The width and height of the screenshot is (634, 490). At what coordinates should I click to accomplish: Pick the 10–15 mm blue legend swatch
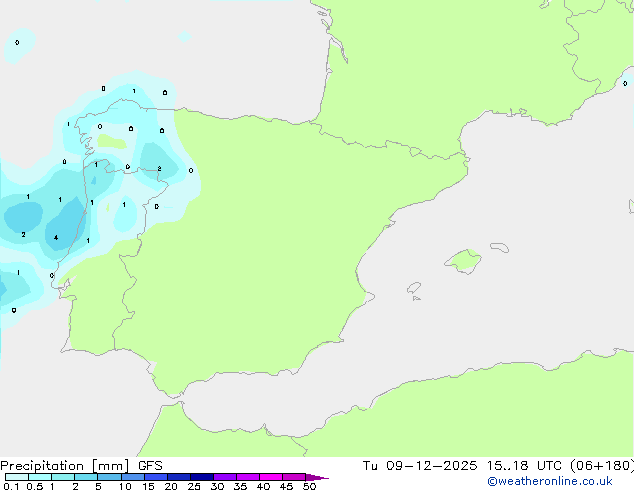point(133,477)
